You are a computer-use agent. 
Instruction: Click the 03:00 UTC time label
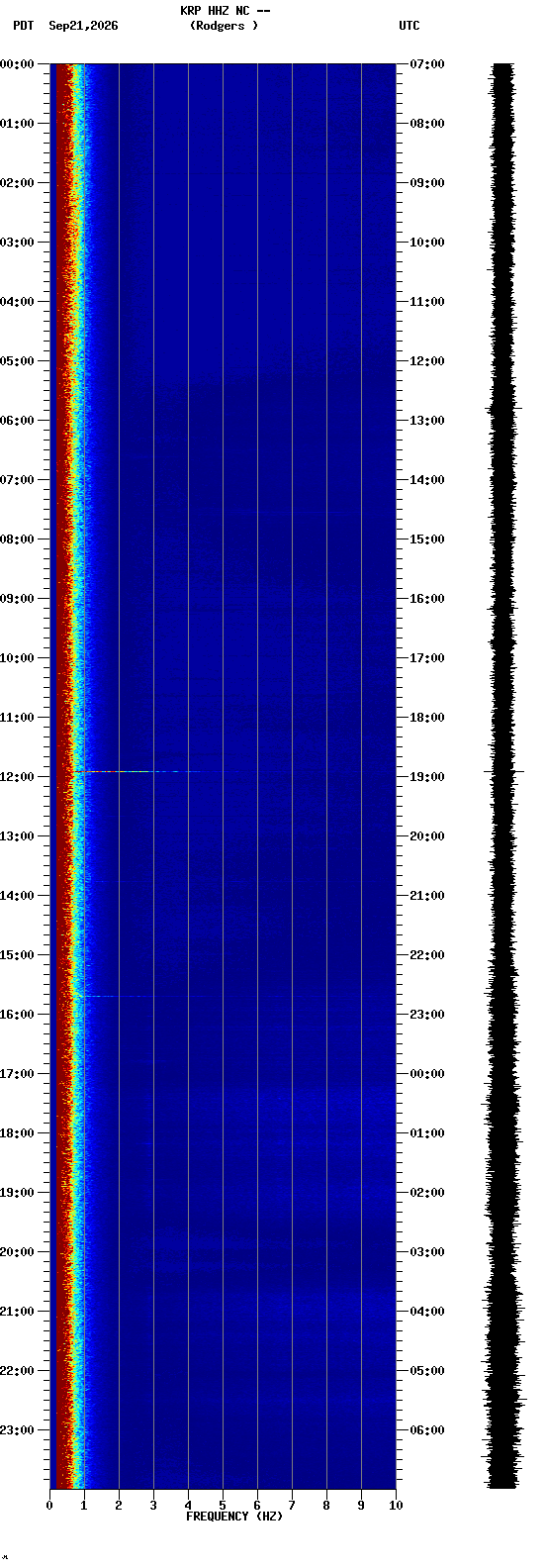coord(427,1252)
